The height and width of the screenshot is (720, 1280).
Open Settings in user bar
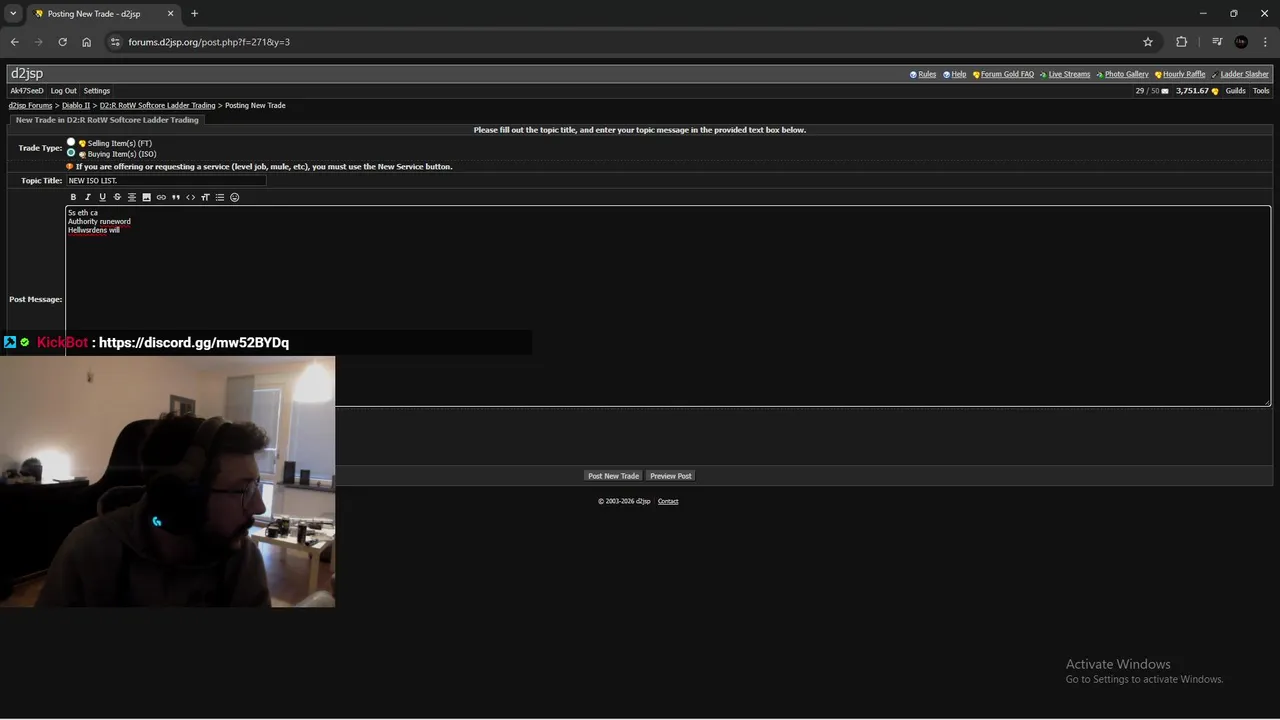(97, 91)
